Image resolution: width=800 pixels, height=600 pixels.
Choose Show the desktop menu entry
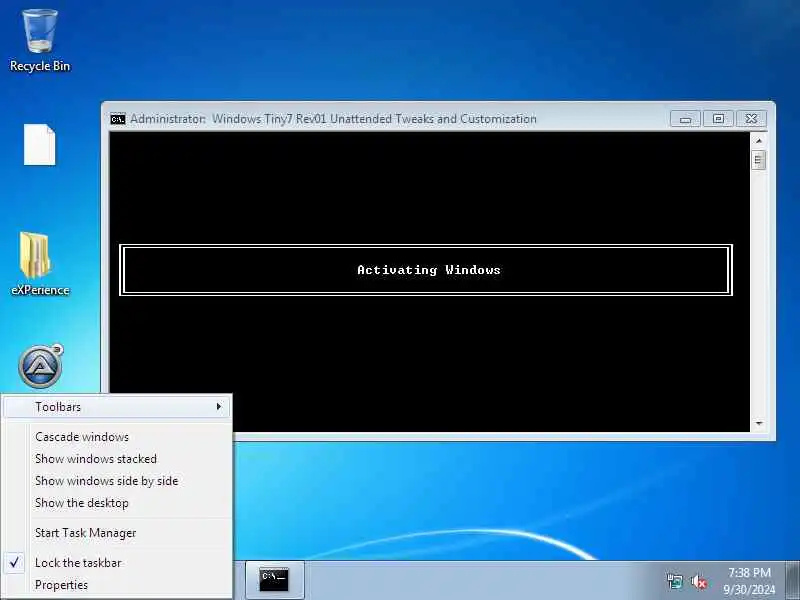click(x=117, y=503)
